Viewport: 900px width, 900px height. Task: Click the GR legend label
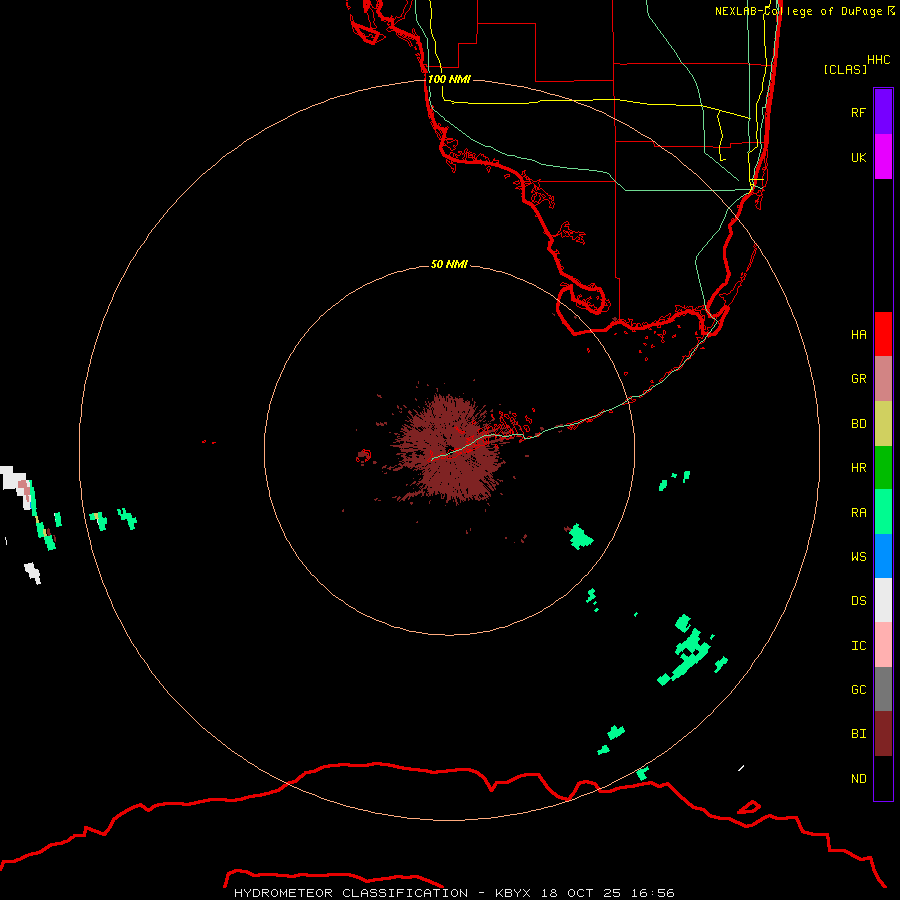point(858,379)
